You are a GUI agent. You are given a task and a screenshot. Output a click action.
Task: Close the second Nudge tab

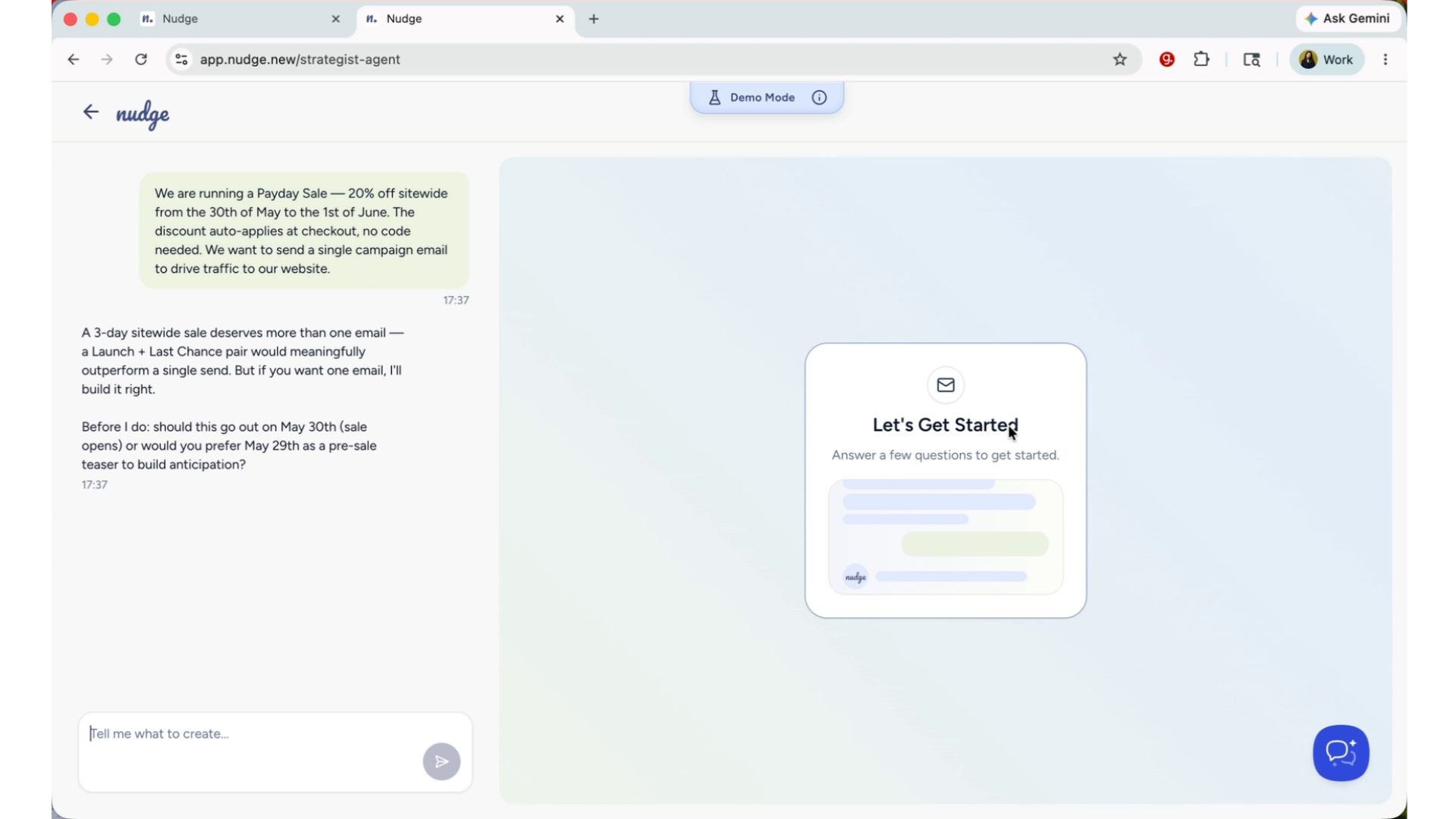(x=560, y=19)
